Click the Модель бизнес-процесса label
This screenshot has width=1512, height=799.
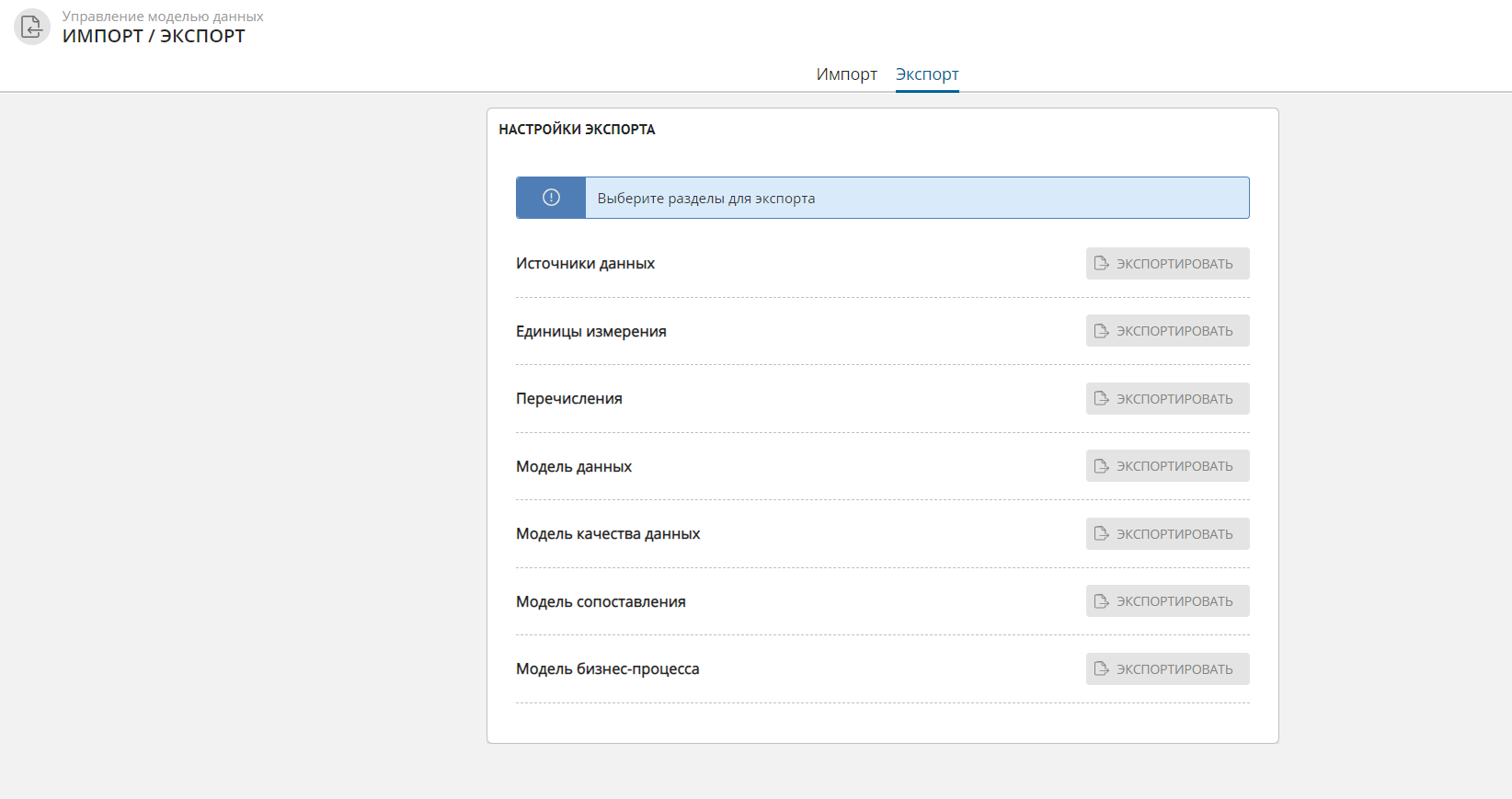tap(607, 669)
